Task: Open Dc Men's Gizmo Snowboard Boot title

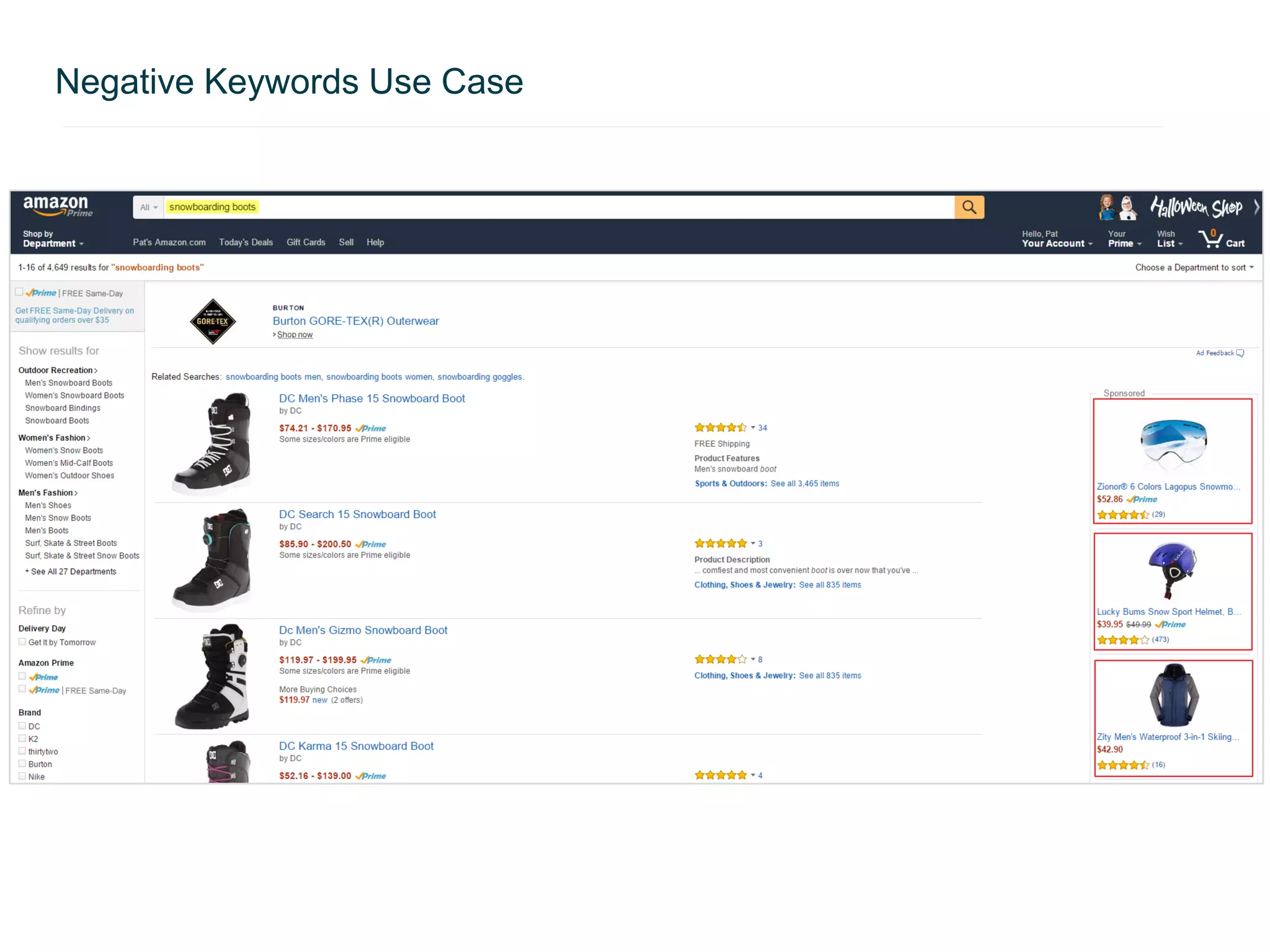Action: click(363, 630)
